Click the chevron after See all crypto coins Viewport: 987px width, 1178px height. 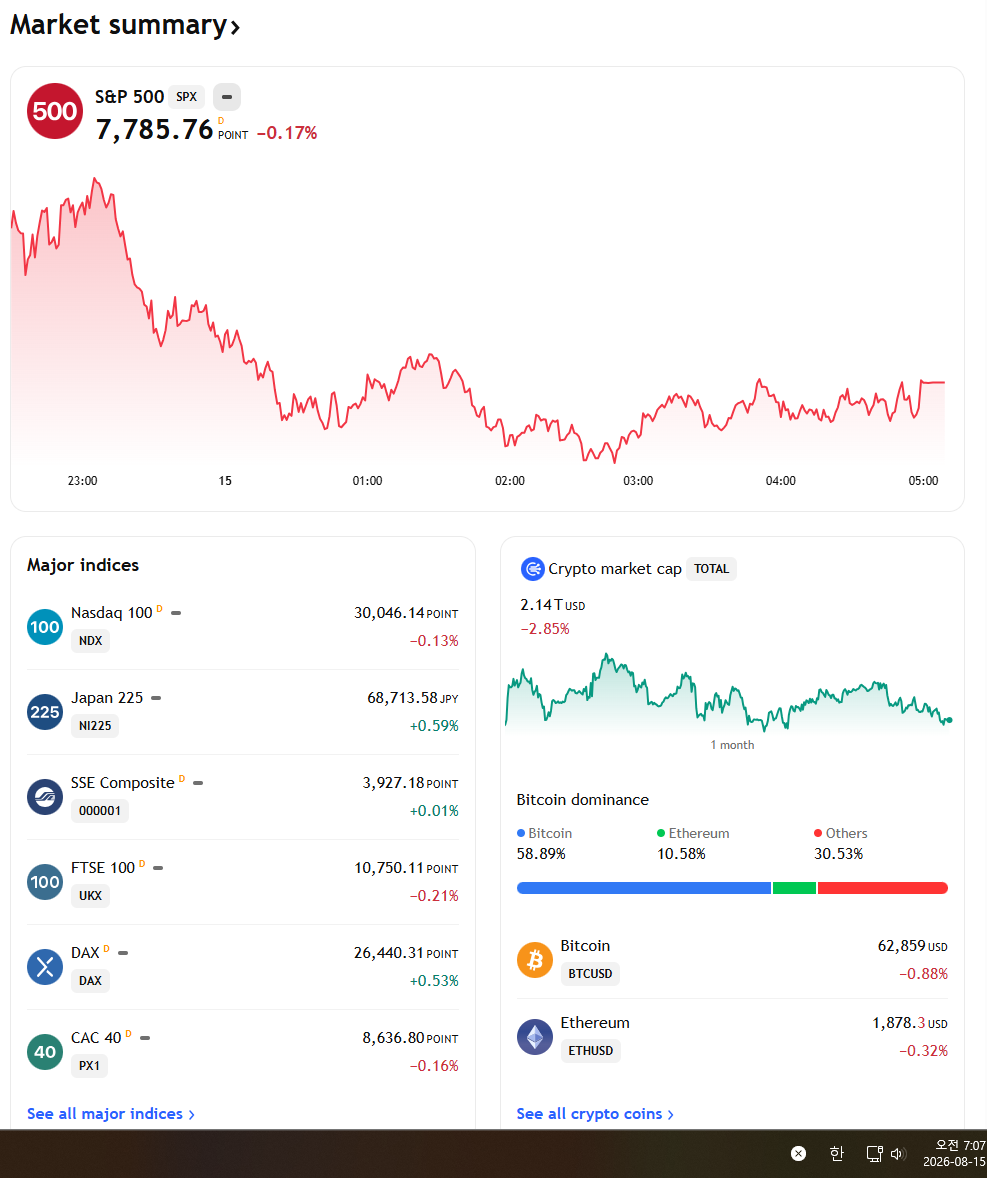coord(670,1114)
